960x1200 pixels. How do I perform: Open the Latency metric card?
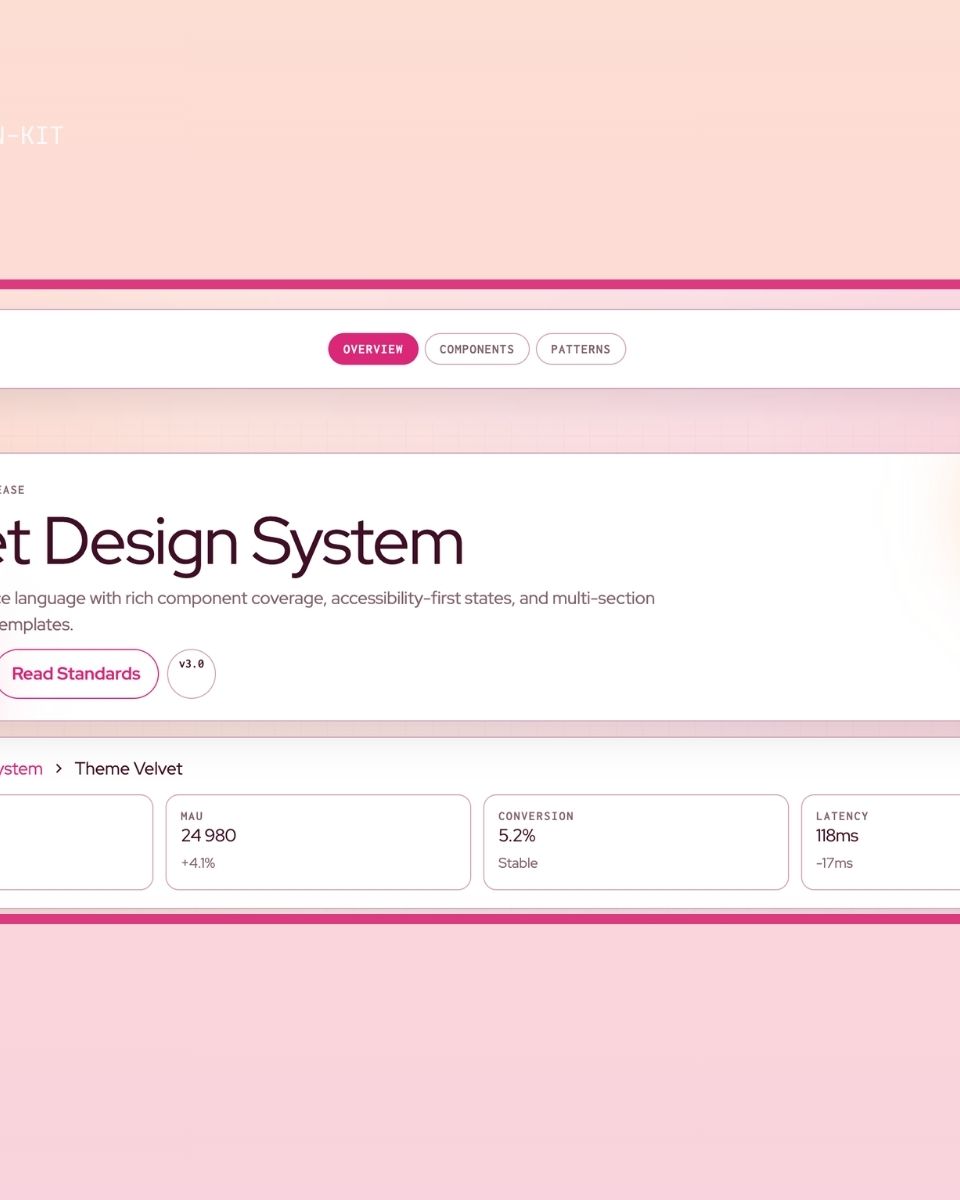click(x=881, y=842)
